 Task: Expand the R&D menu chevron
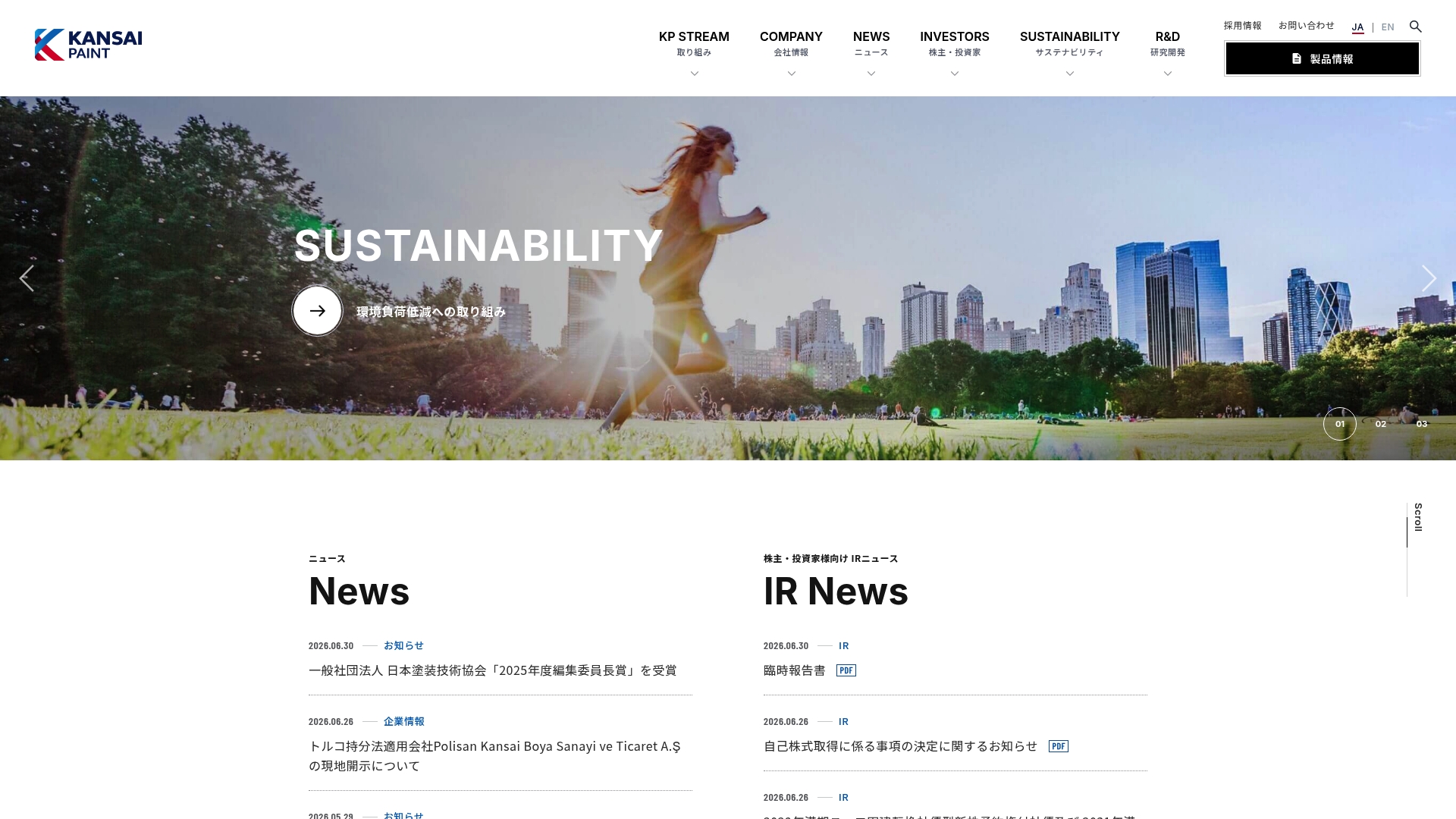point(1167,74)
